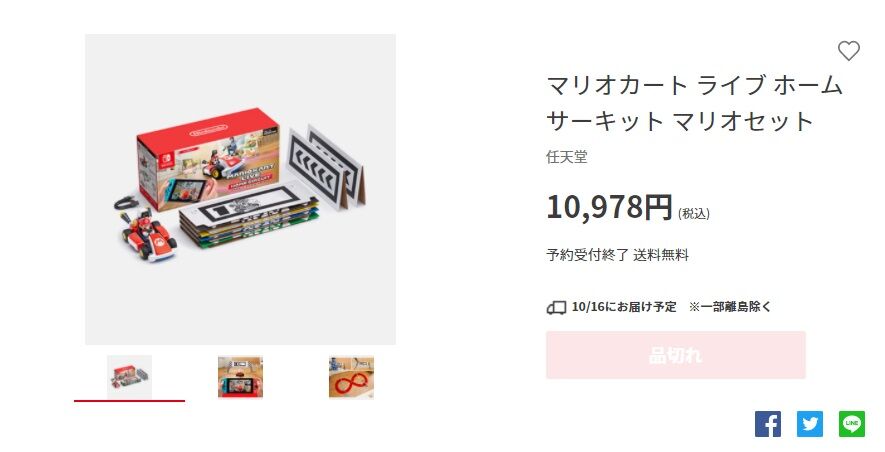Select the second thumbnail showing the Switch console
885x452 pixels.
click(240, 377)
